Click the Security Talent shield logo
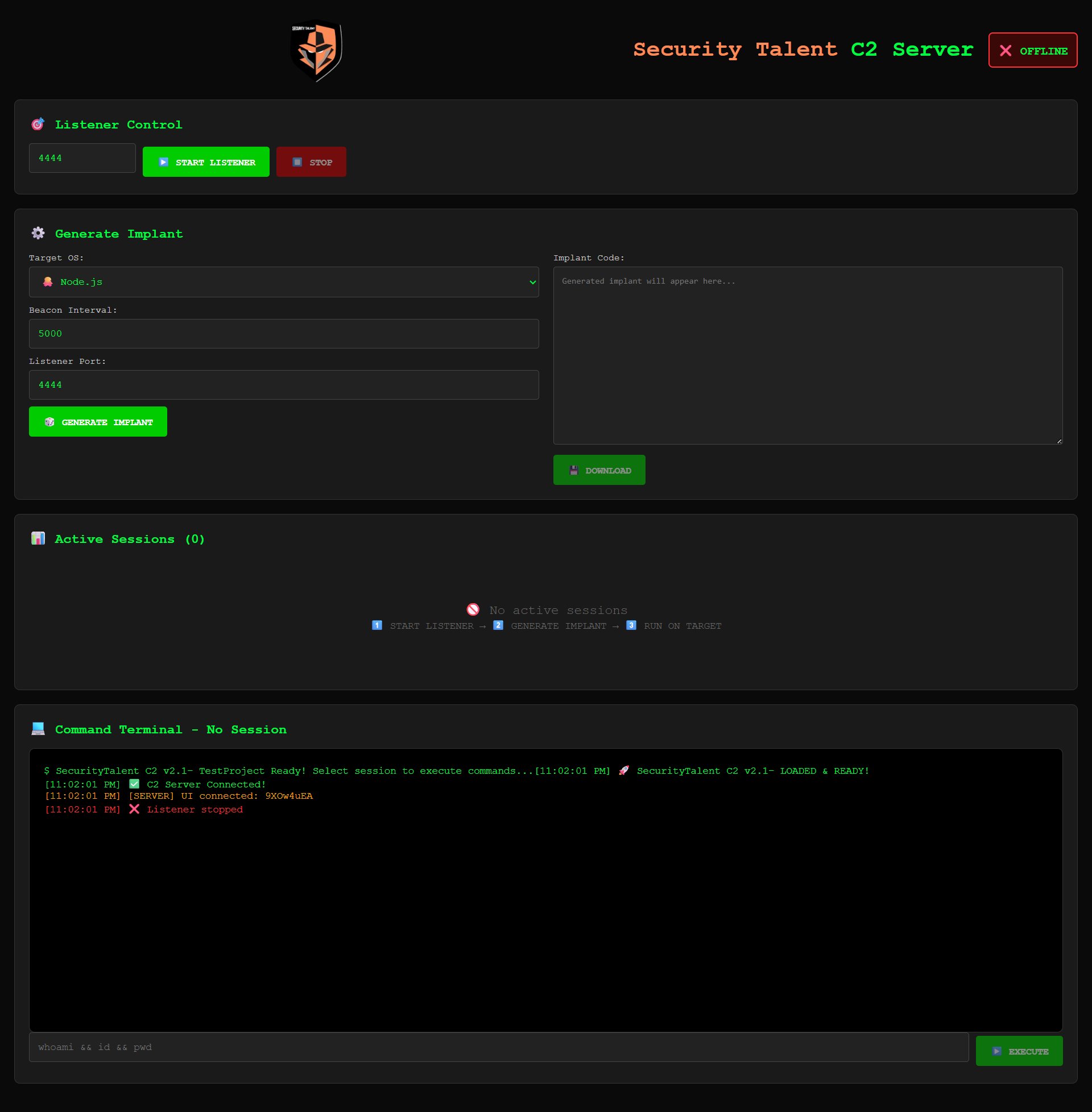 point(317,51)
